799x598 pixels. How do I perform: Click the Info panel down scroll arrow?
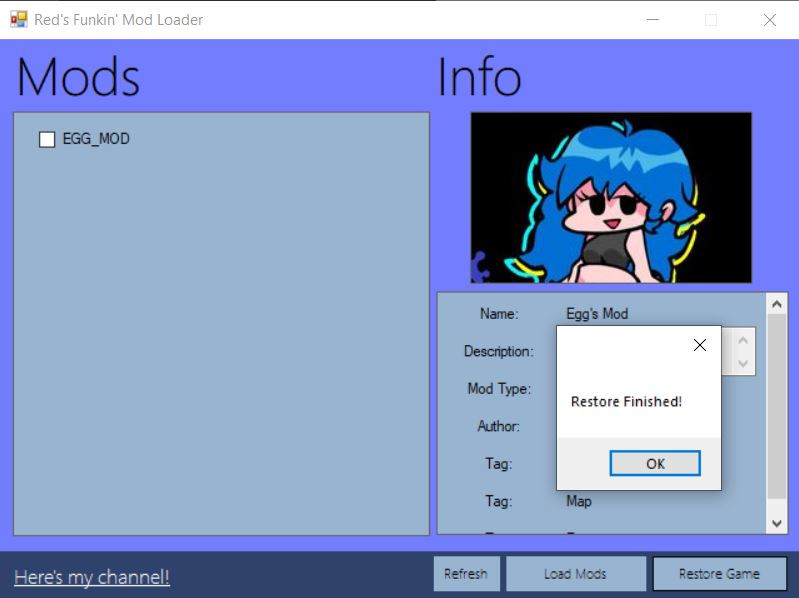(x=777, y=523)
